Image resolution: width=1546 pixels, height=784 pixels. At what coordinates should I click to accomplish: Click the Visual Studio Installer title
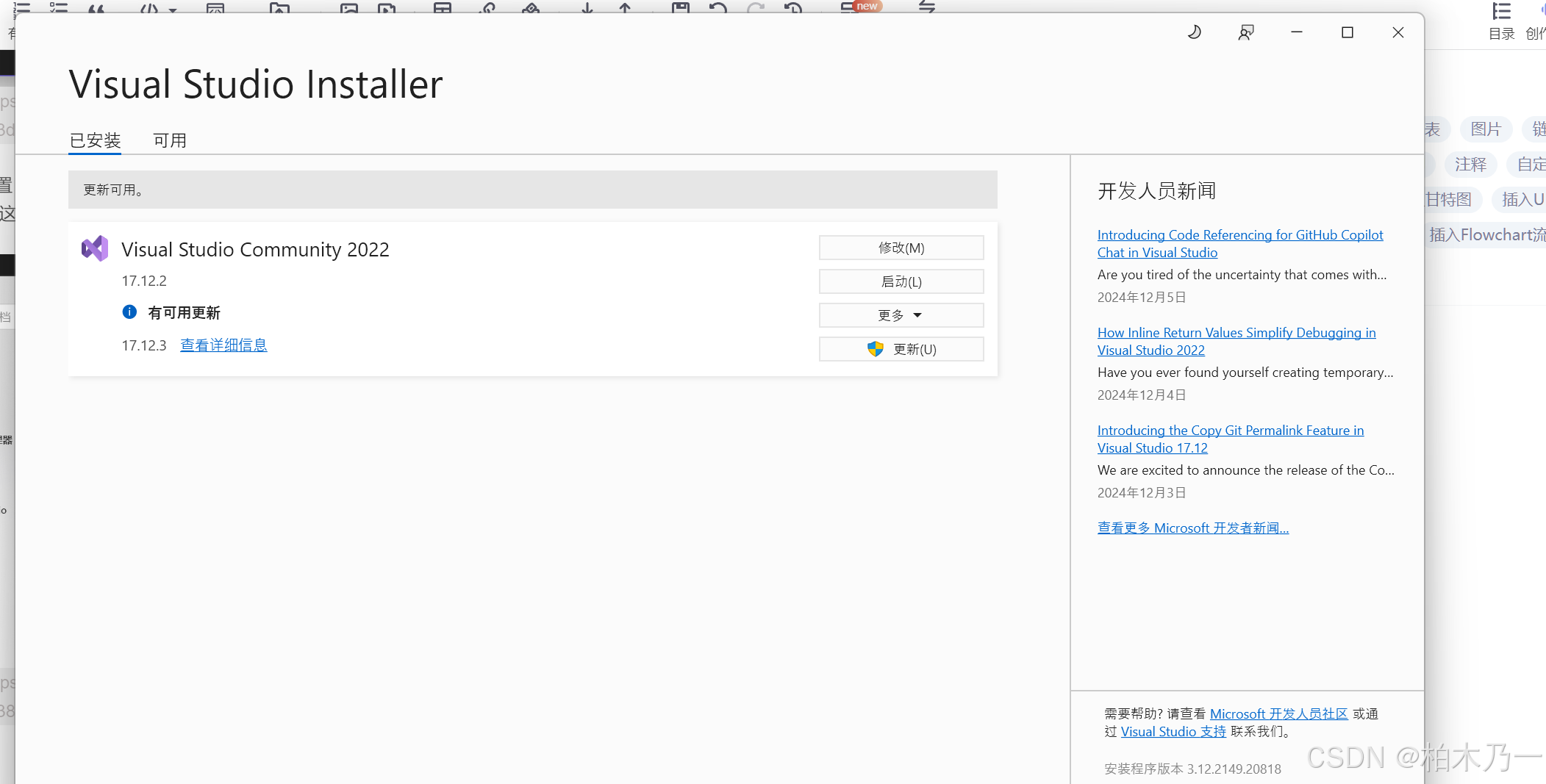coord(256,84)
